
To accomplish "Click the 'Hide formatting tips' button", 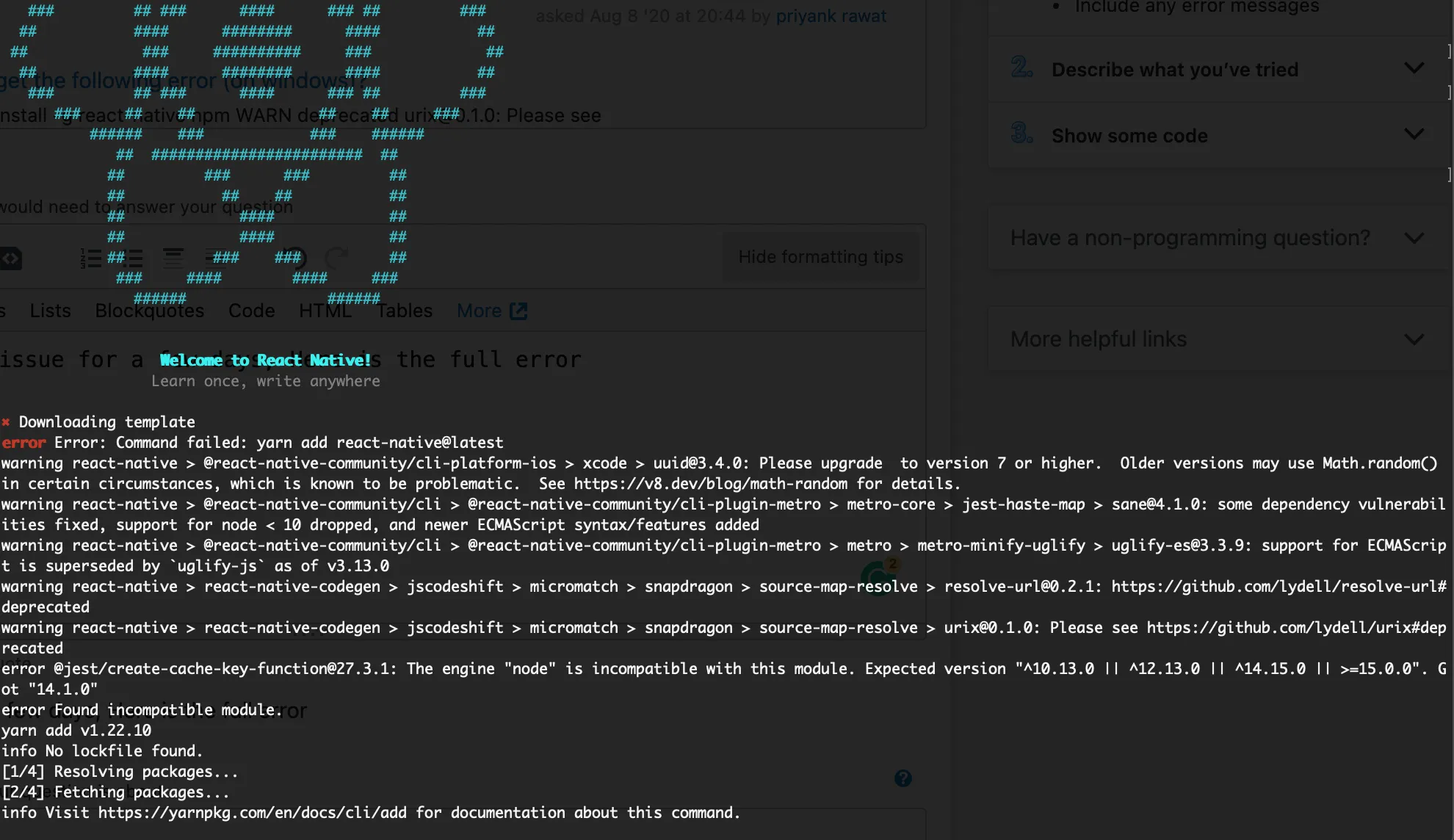I will pos(820,257).
